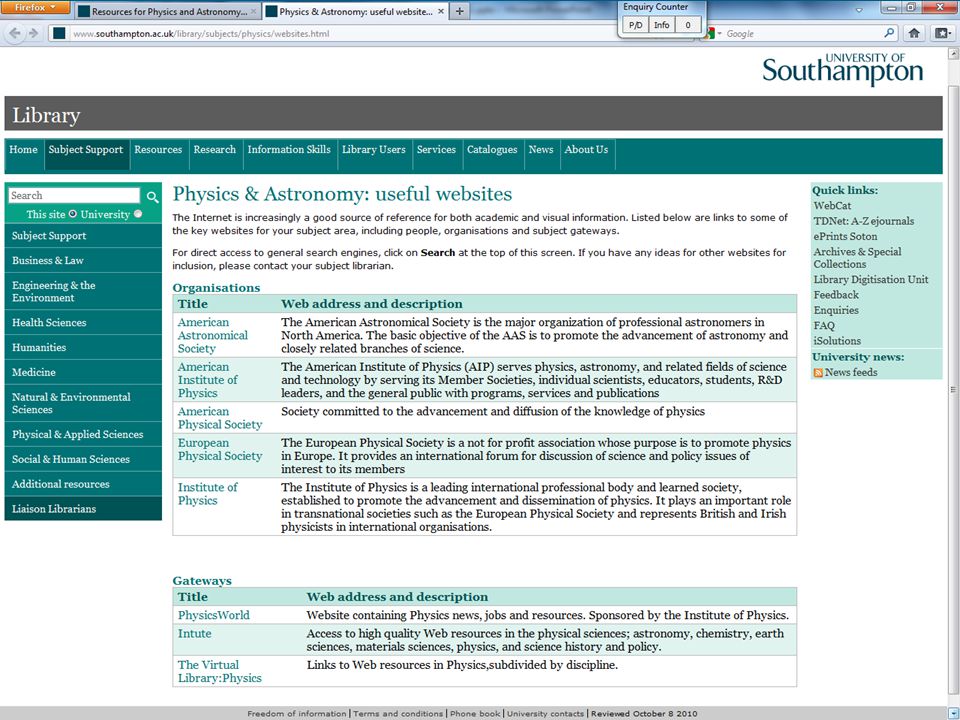960x720 pixels.
Task: Go forward to the next page
Action: (34, 34)
